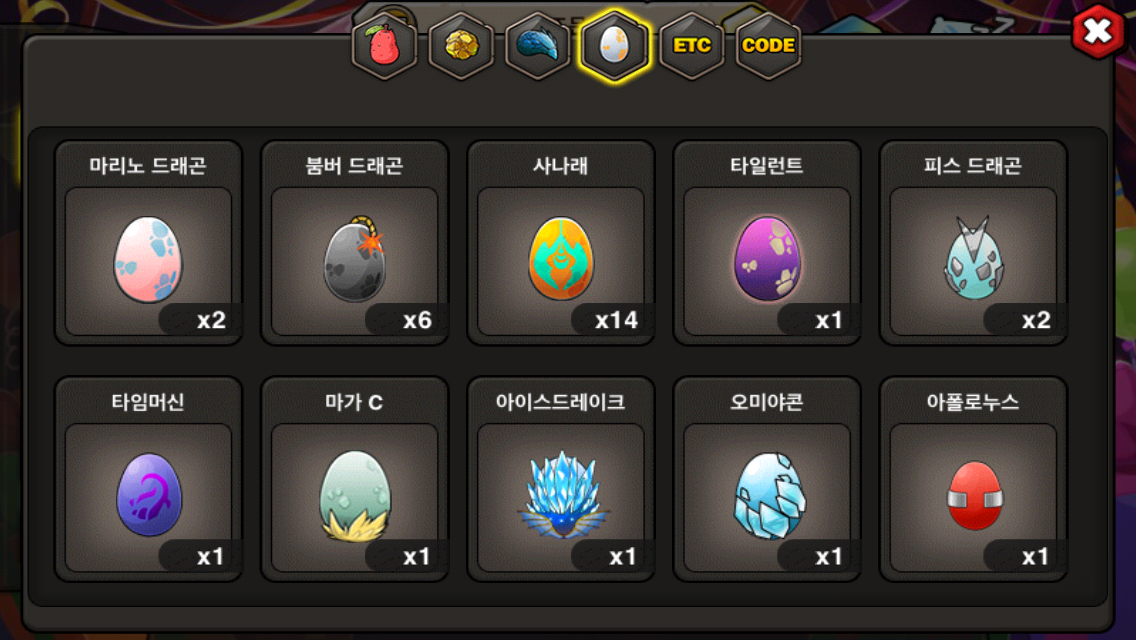This screenshot has width=1136, height=640.
Task: Switch to the CODE tab
Action: click(769, 46)
